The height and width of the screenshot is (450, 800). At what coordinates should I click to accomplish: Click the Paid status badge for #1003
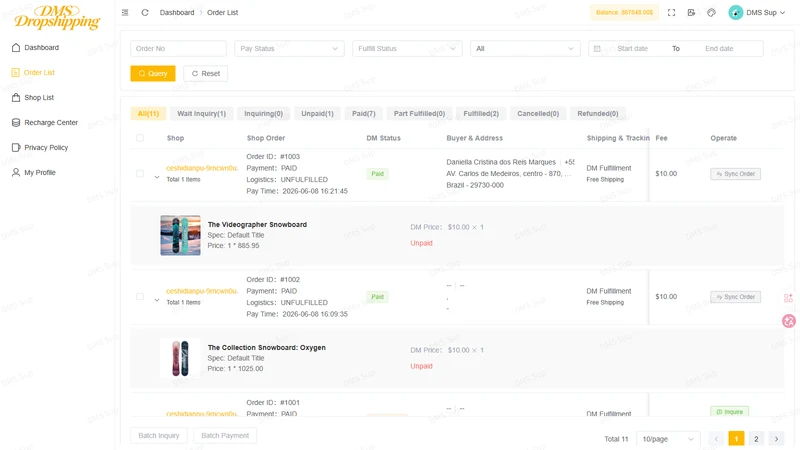click(x=378, y=174)
